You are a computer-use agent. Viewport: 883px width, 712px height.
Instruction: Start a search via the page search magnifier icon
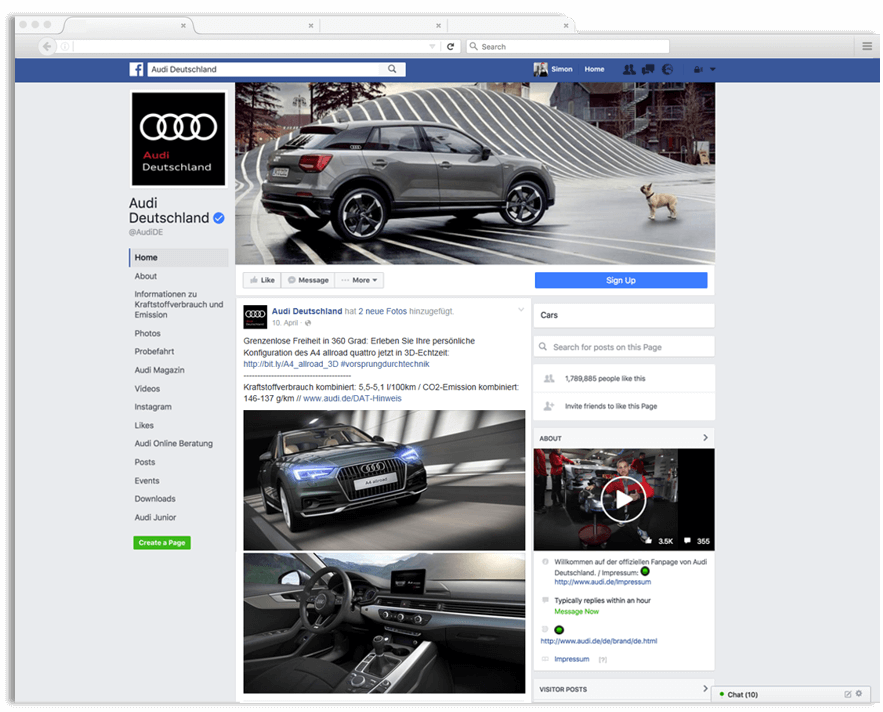coord(394,69)
